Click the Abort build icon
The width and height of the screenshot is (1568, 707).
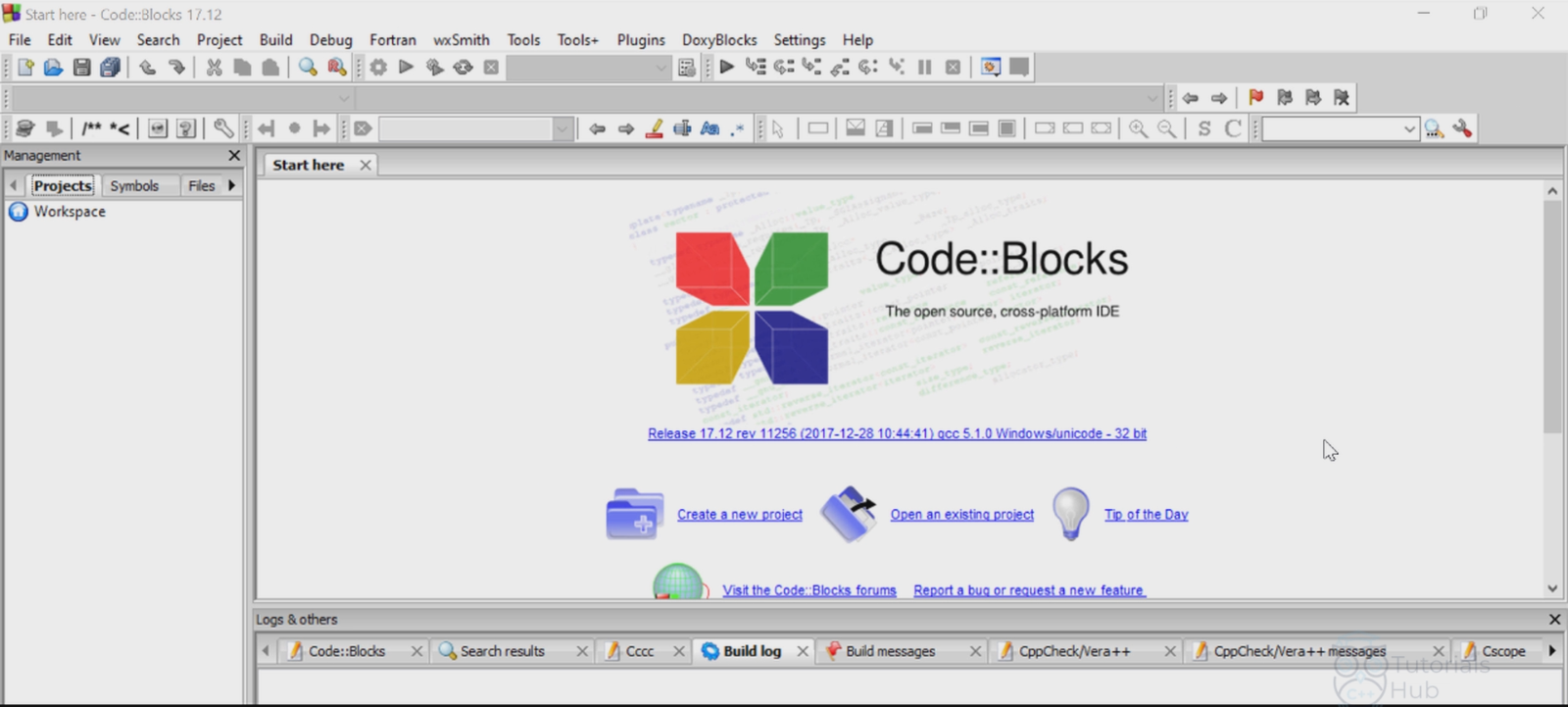click(491, 67)
